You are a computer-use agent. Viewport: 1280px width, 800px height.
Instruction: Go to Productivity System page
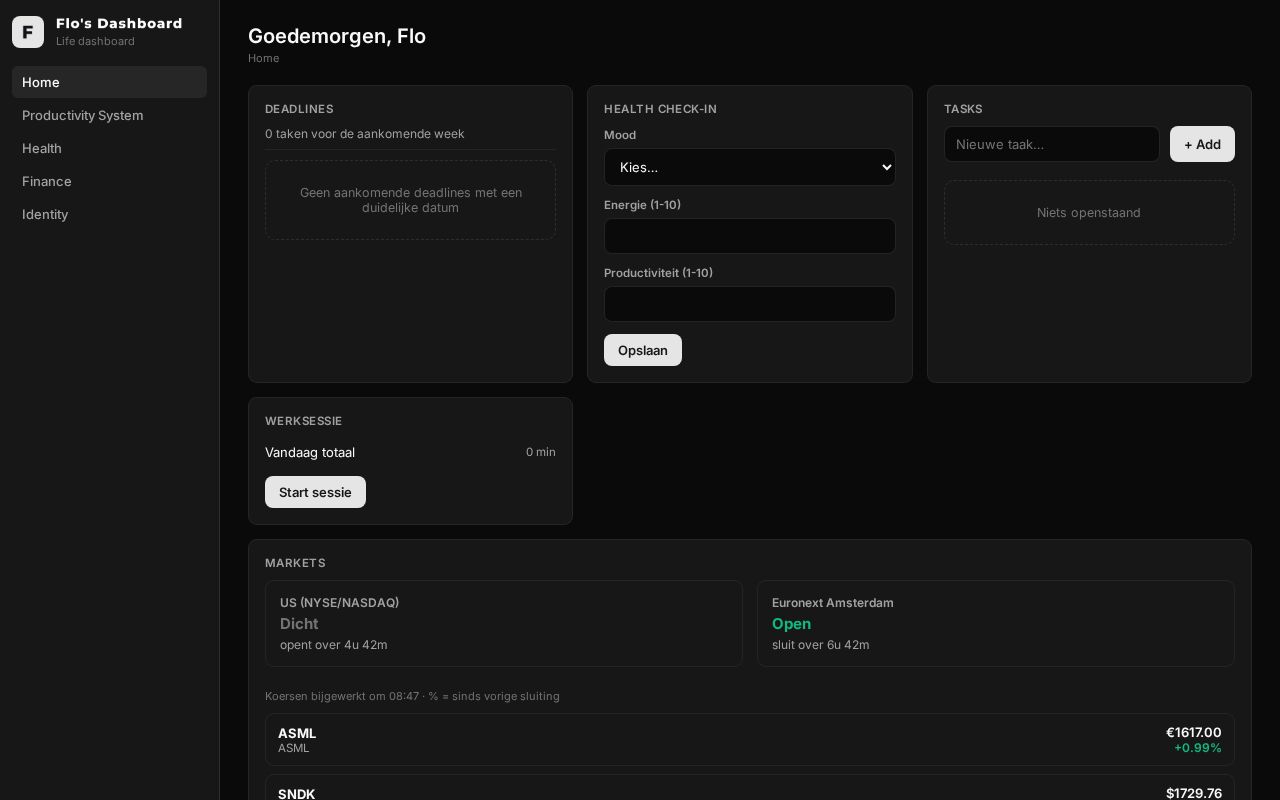(109, 115)
